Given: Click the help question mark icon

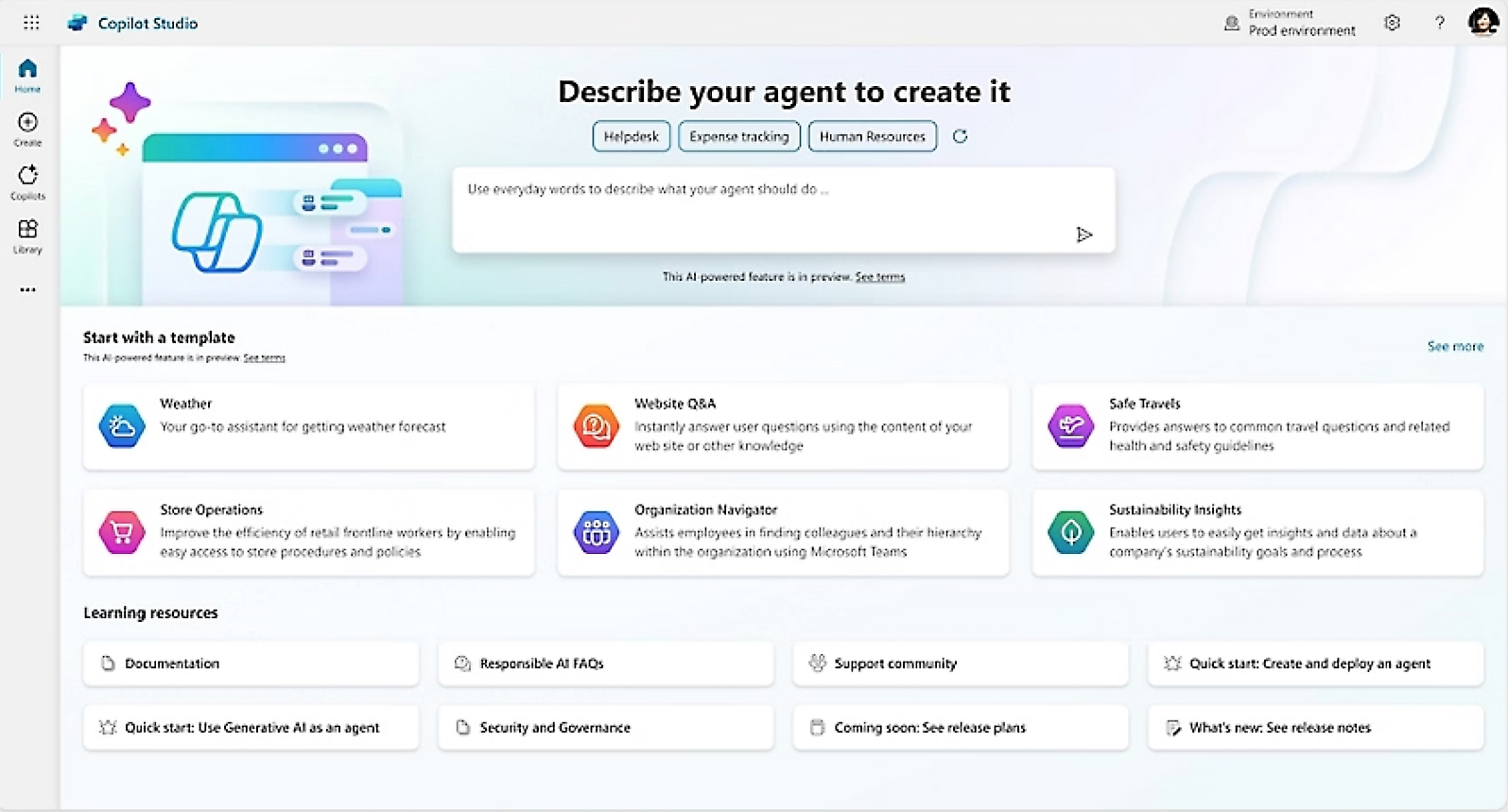Looking at the screenshot, I should click(x=1439, y=23).
